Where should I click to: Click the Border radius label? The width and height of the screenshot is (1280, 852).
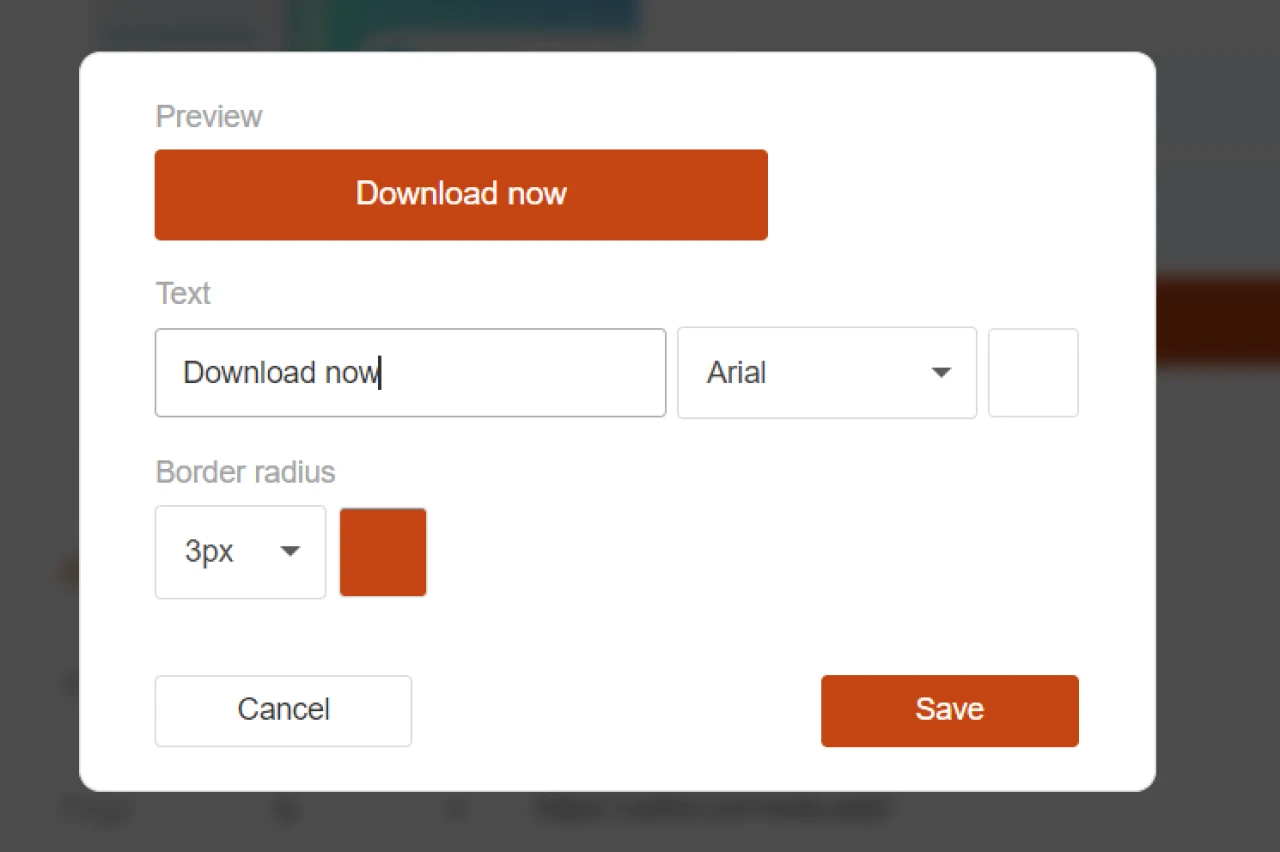click(245, 471)
